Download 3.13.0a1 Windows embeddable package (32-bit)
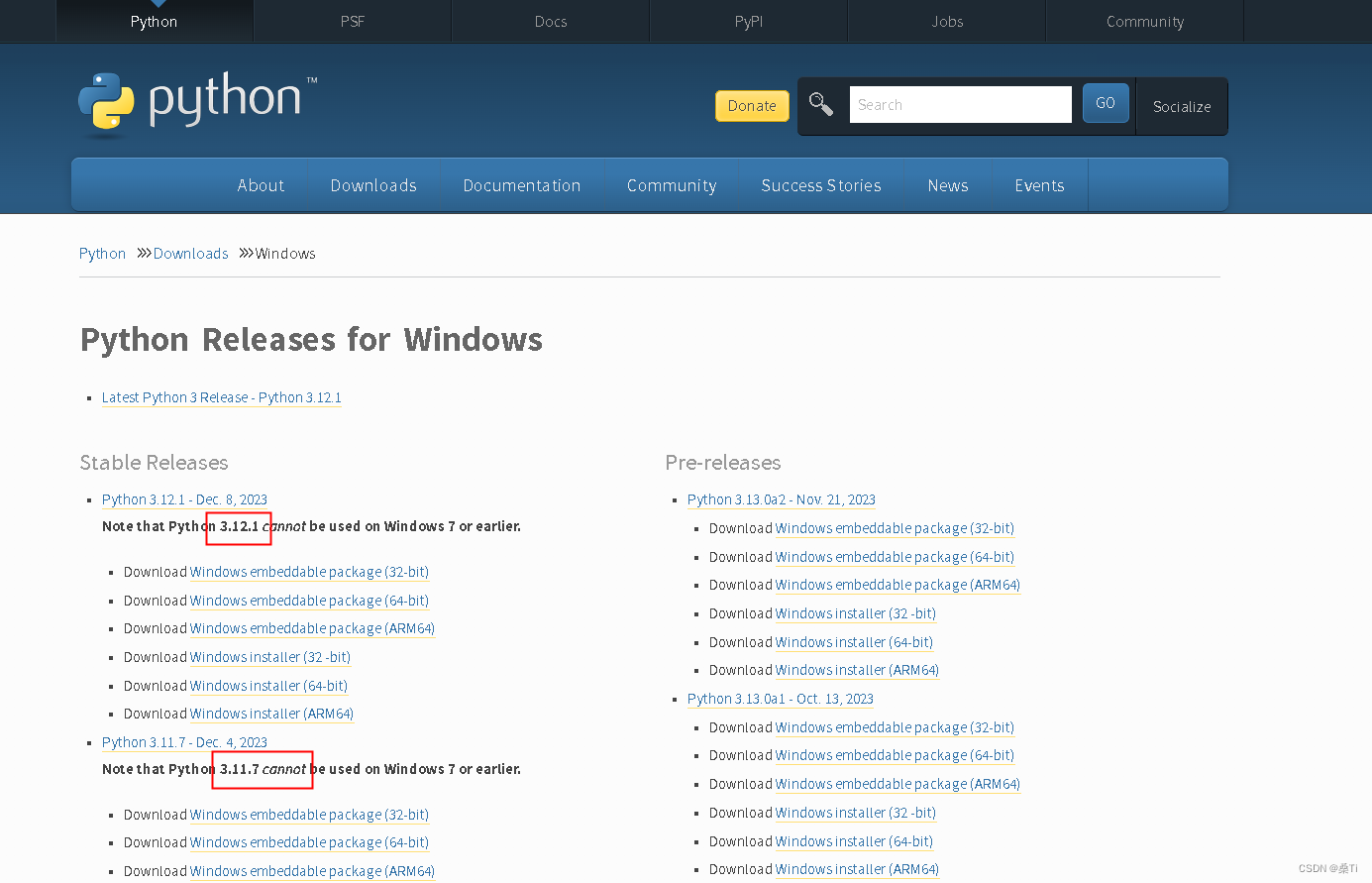This screenshot has width=1372, height=883. coord(895,727)
